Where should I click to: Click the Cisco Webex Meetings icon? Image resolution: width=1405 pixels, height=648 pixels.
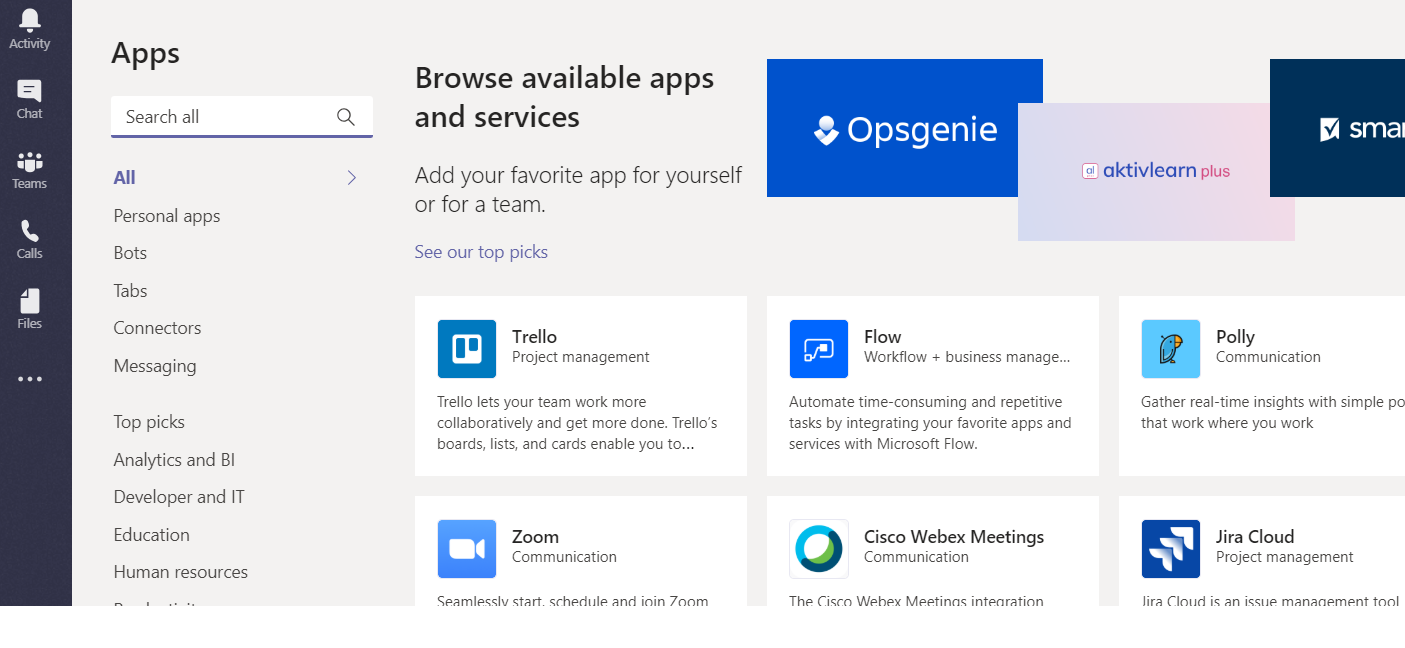(819, 549)
